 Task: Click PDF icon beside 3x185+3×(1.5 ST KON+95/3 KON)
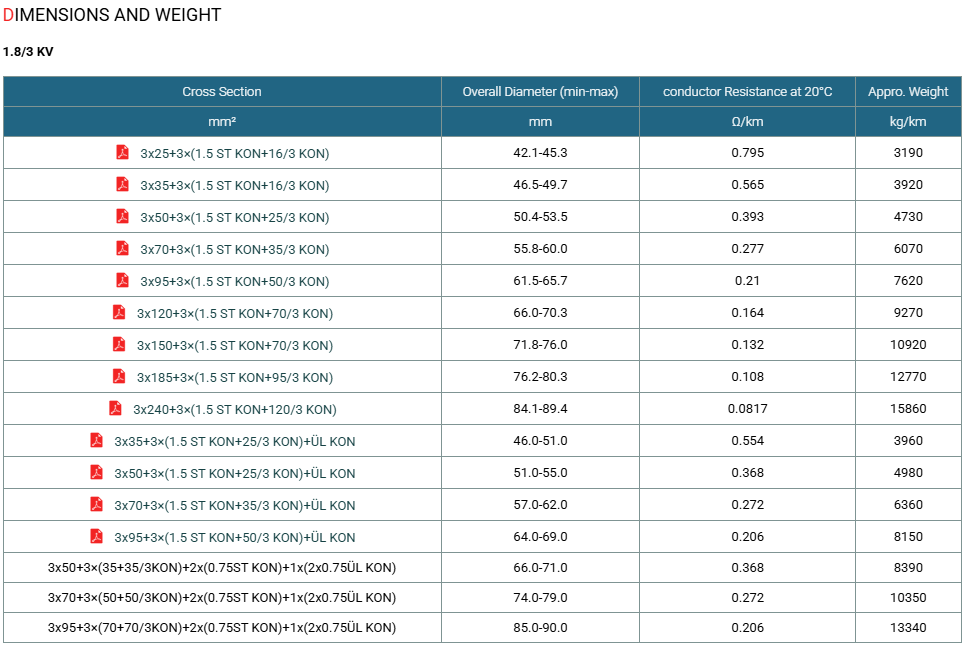tap(119, 376)
